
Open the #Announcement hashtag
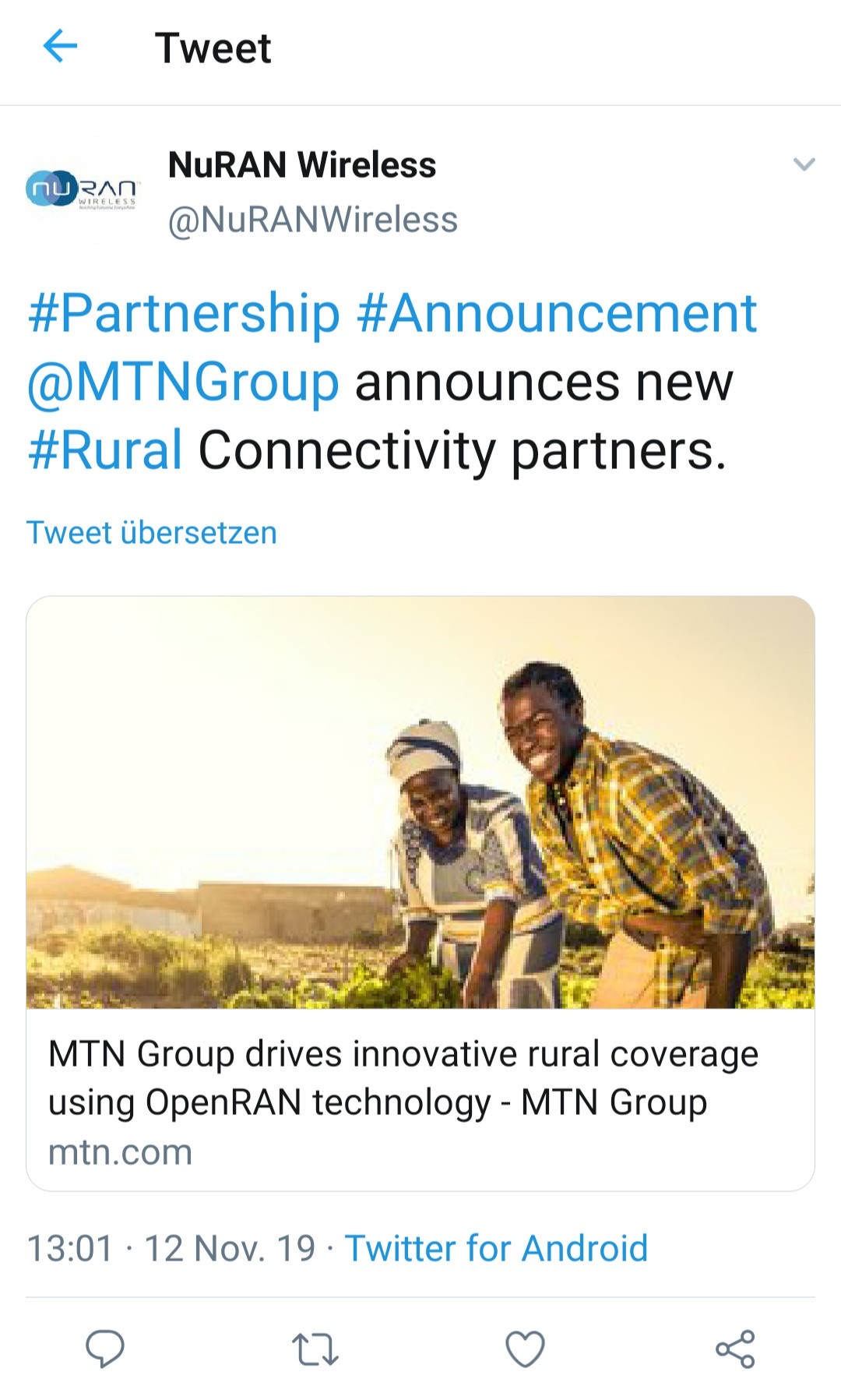pyautogui.click(x=557, y=313)
